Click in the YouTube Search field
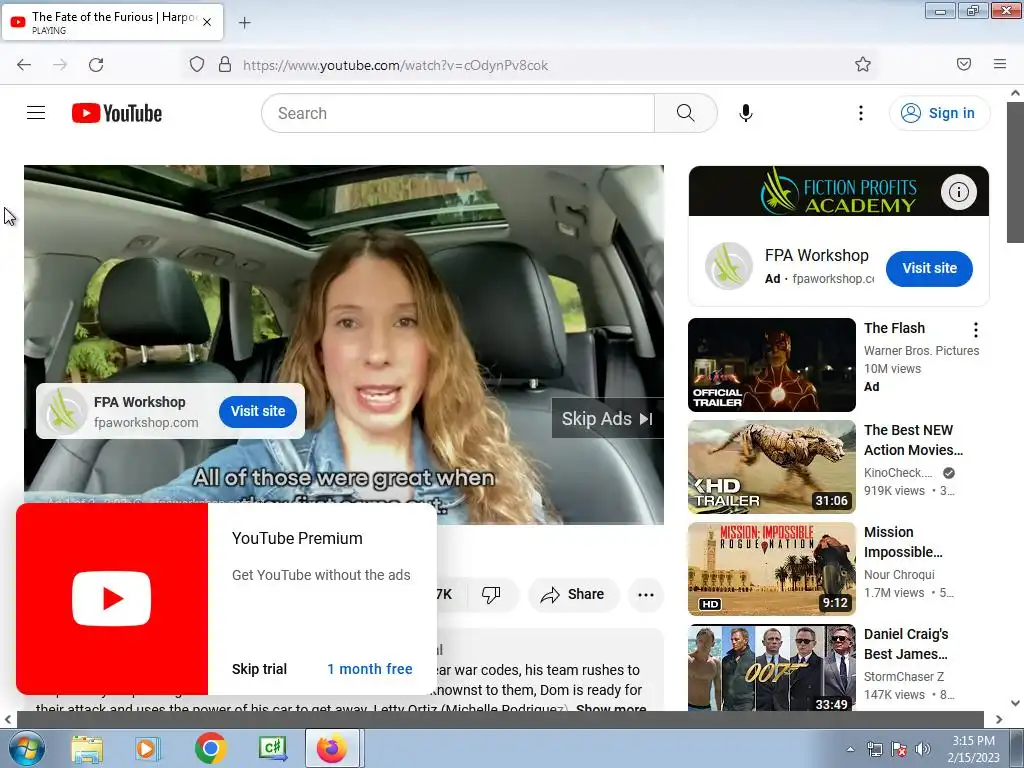The height and width of the screenshot is (768, 1024). tap(458, 113)
